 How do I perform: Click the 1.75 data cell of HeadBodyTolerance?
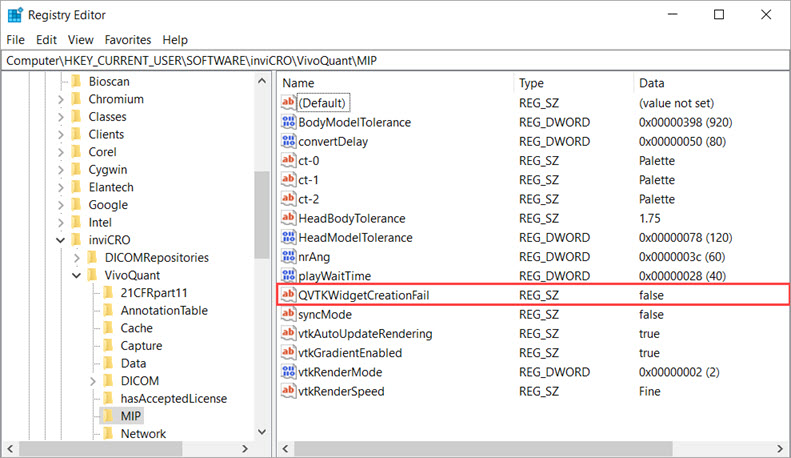(650, 218)
